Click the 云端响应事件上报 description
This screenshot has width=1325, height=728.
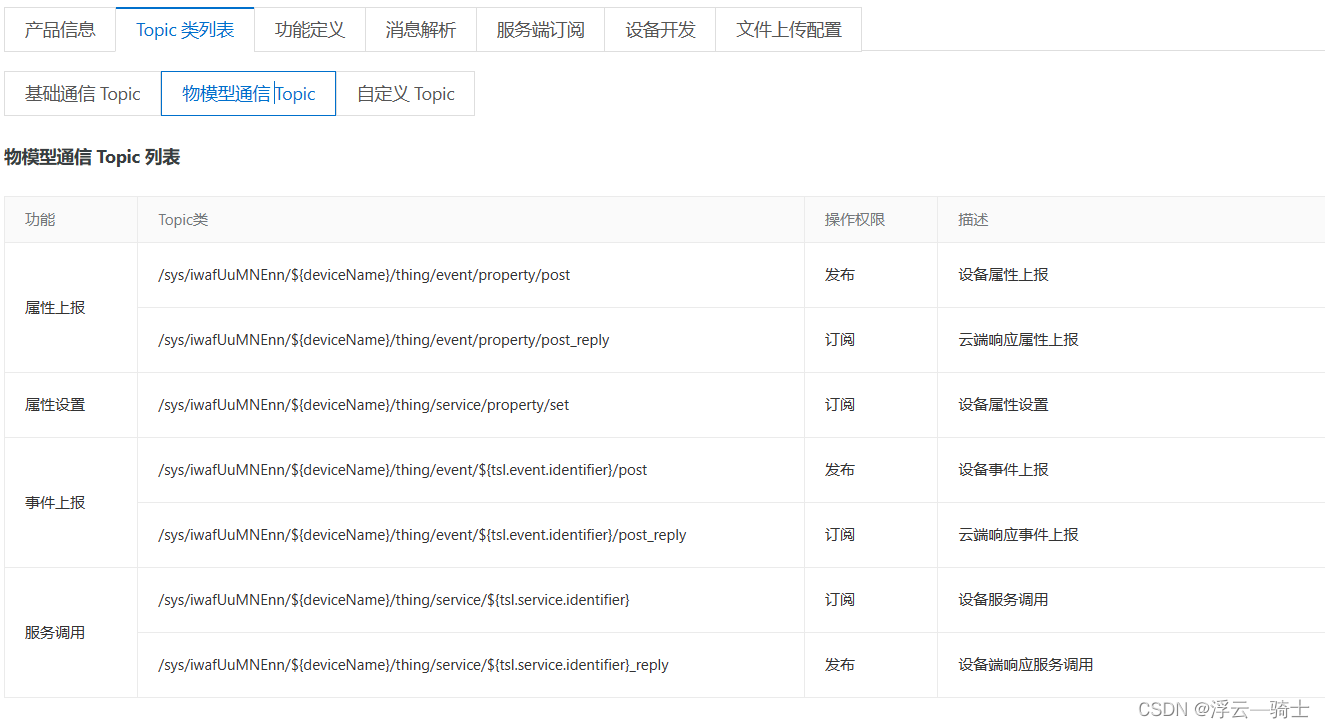coord(1018,535)
